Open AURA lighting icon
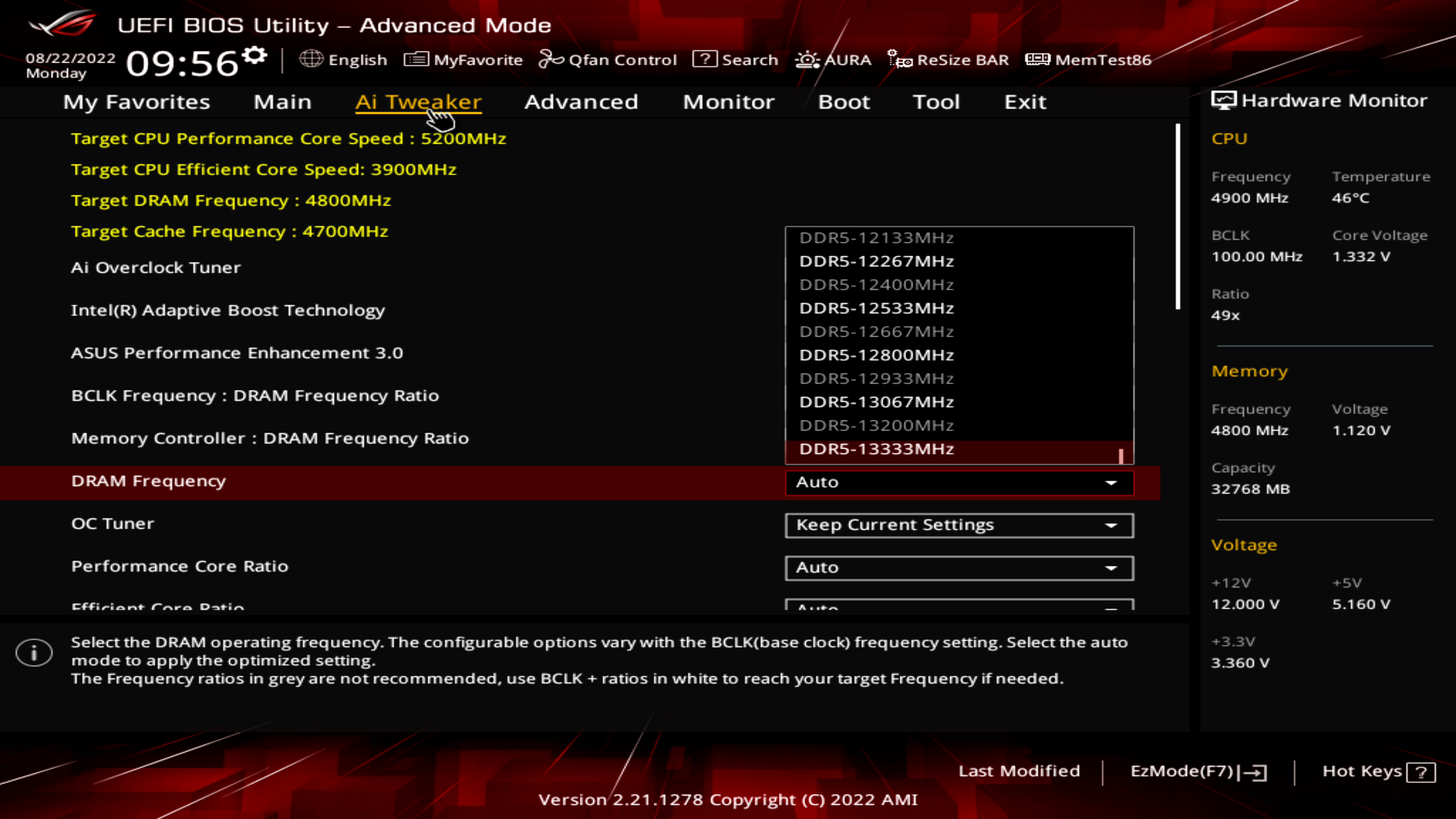1456x819 pixels. click(807, 60)
